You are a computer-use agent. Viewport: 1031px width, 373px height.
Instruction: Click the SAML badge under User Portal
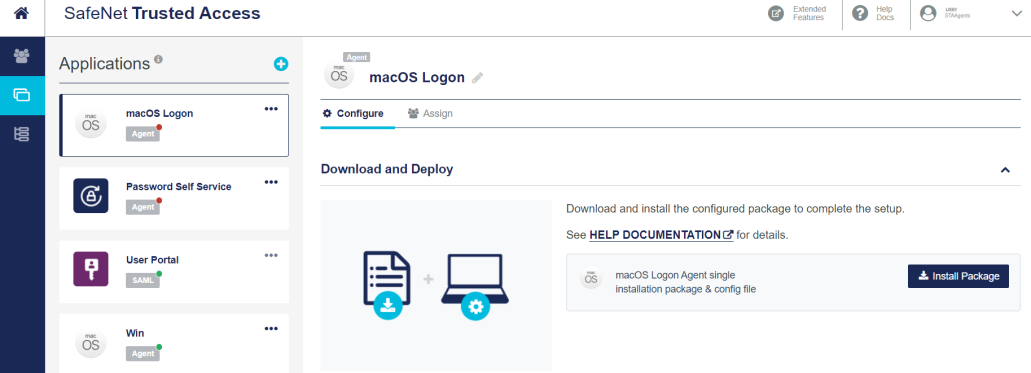click(x=143, y=280)
